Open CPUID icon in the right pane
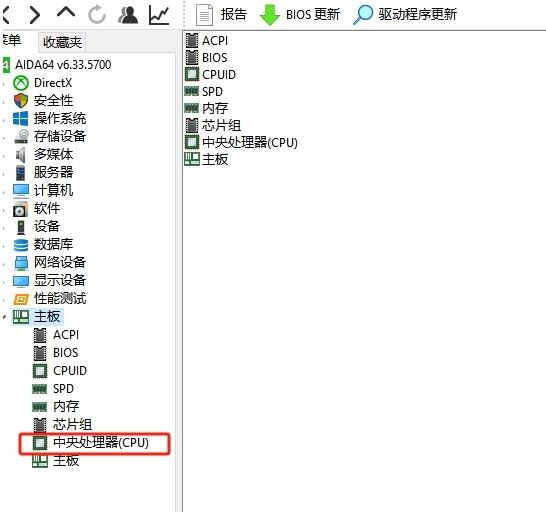Screen dimensions: 546x512 coord(192,74)
